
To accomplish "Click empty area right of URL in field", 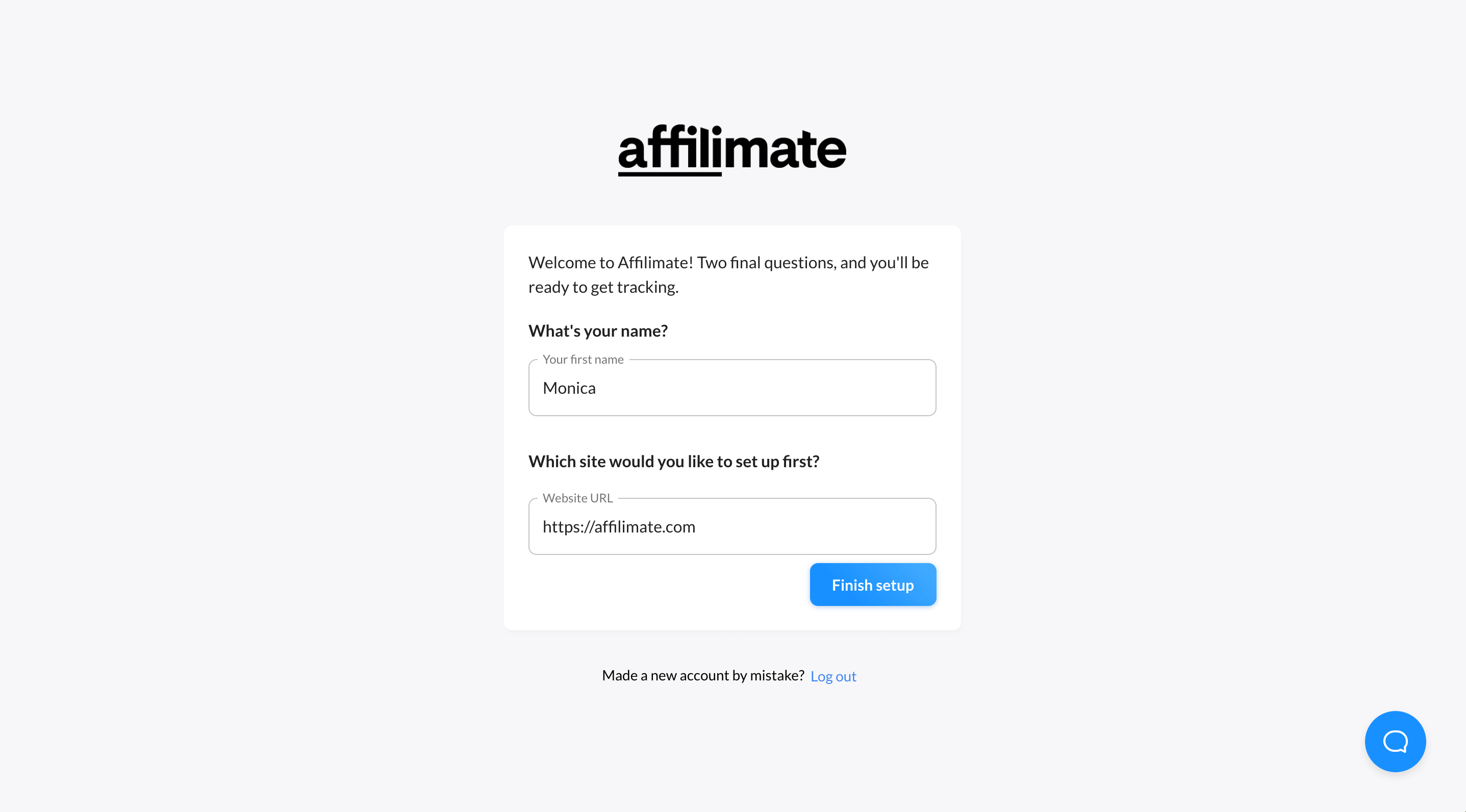I will 814,527.
